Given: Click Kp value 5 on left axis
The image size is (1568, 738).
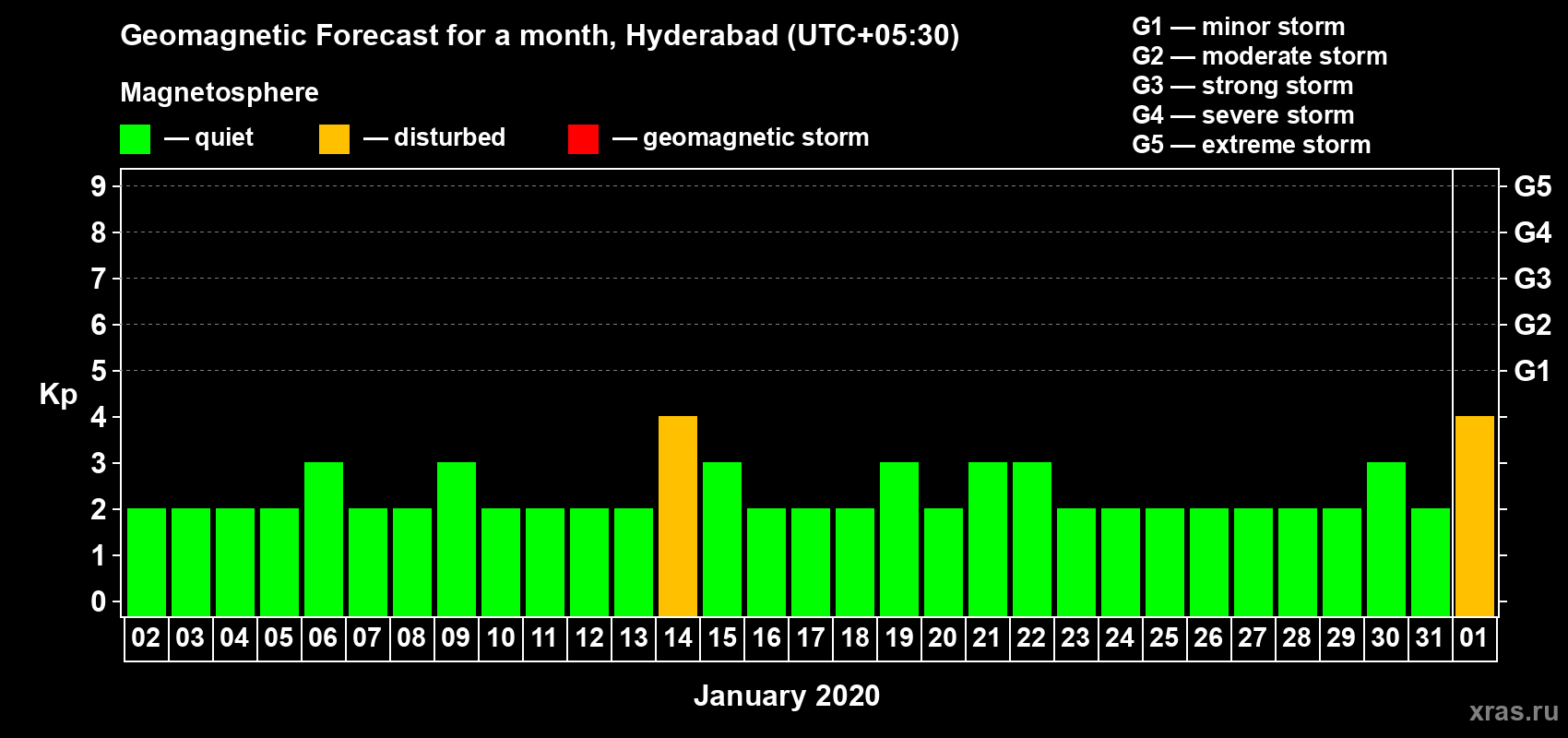Looking at the screenshot, I should (x=99, y=371).
